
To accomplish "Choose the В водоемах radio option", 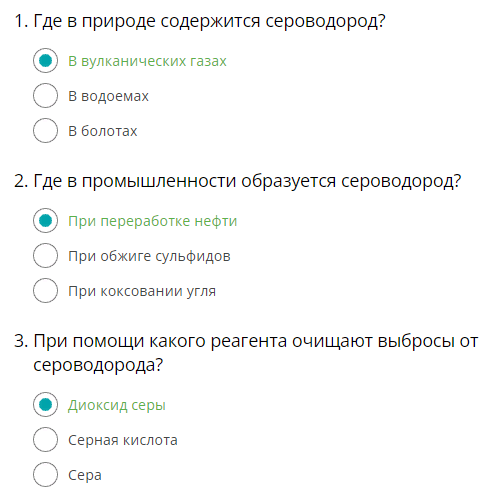I will point(45,96).
